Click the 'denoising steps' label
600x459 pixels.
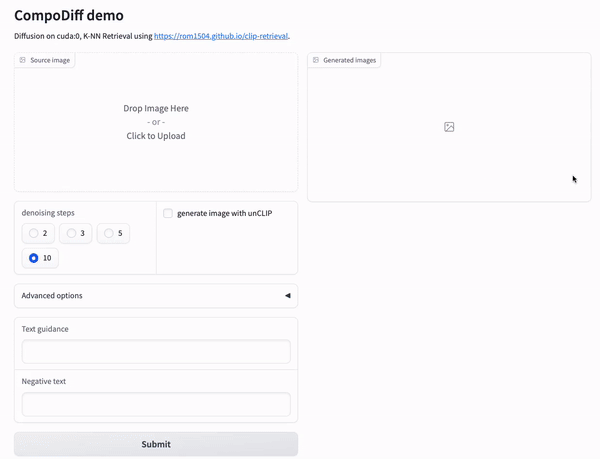coord(48,213)
